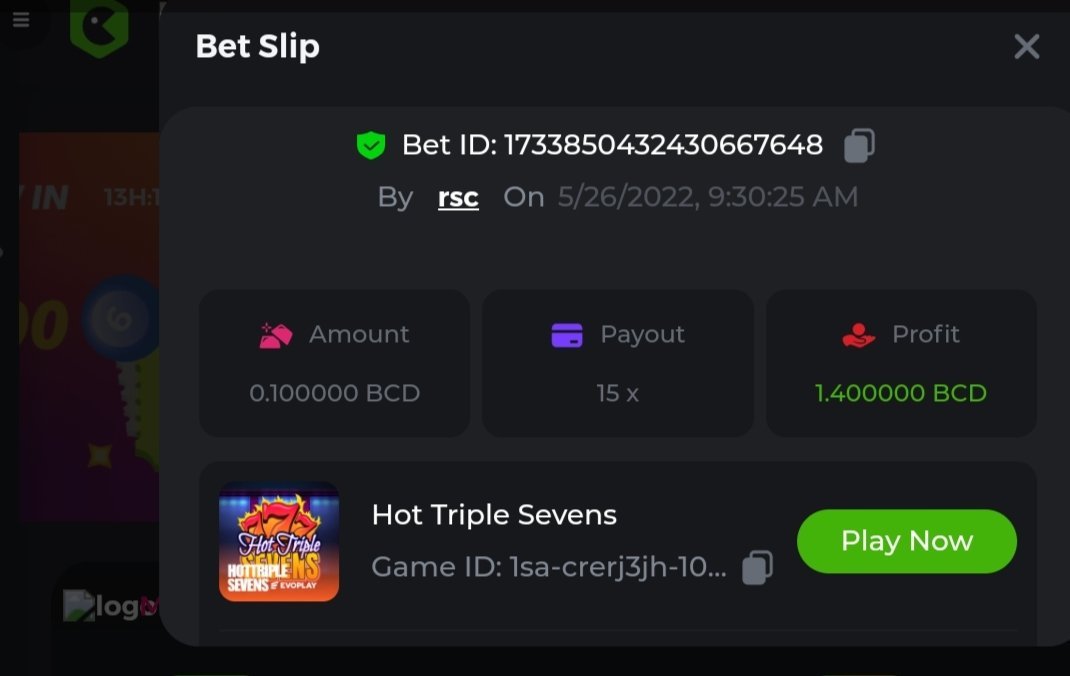The width and height of the screenshot is (1070, 676).
Task: Close the Bet Slip dialog
Action: pos(1027,47)
